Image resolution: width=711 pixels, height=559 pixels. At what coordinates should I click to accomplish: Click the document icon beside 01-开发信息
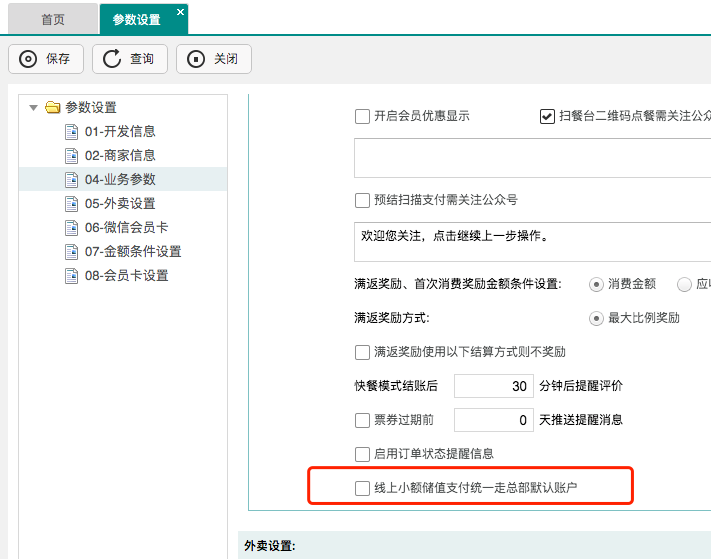pos(71,132)
